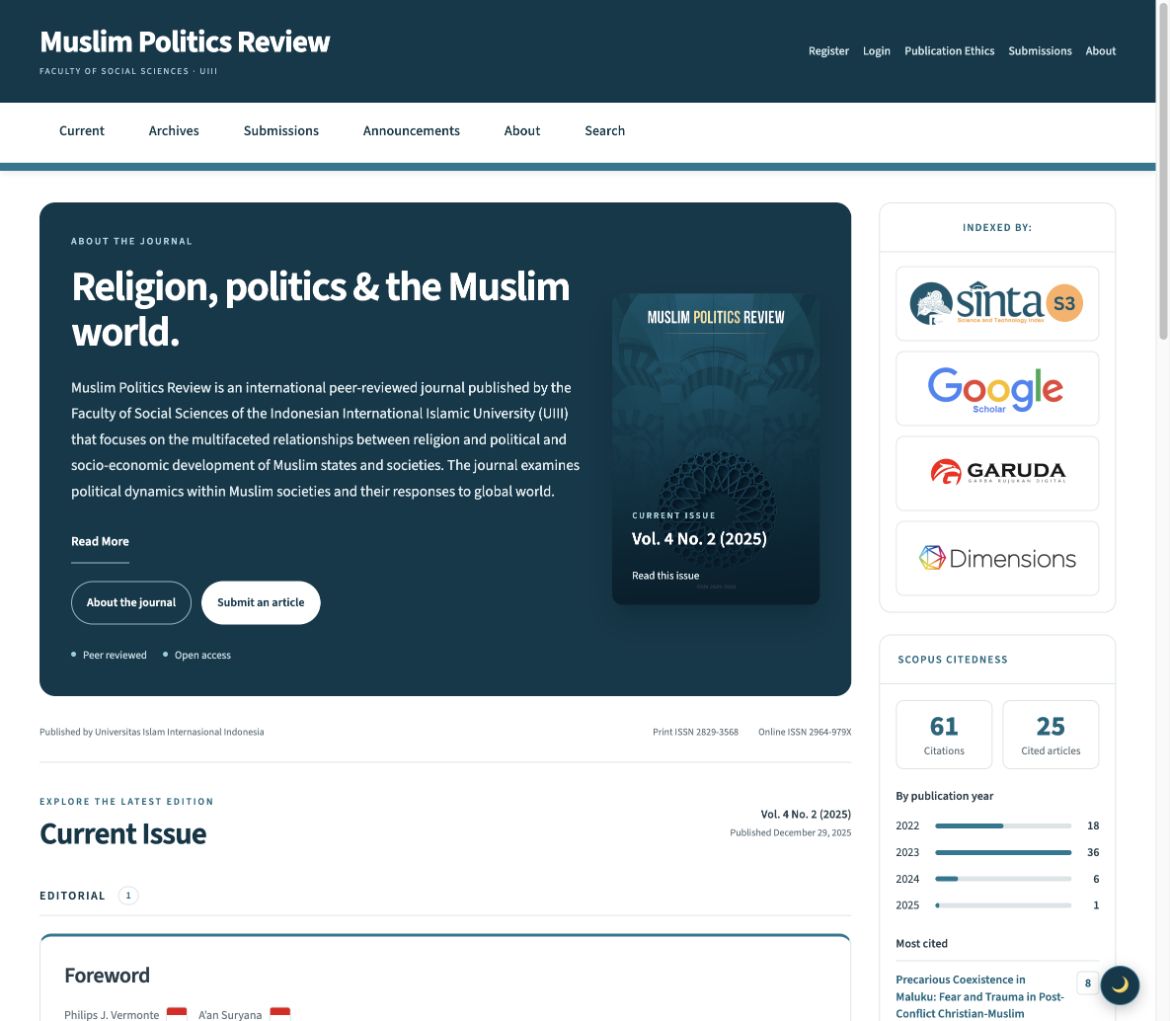Open the Sinta S3 index logo
Screen dimensions: 1170x1021
(997, 303)
